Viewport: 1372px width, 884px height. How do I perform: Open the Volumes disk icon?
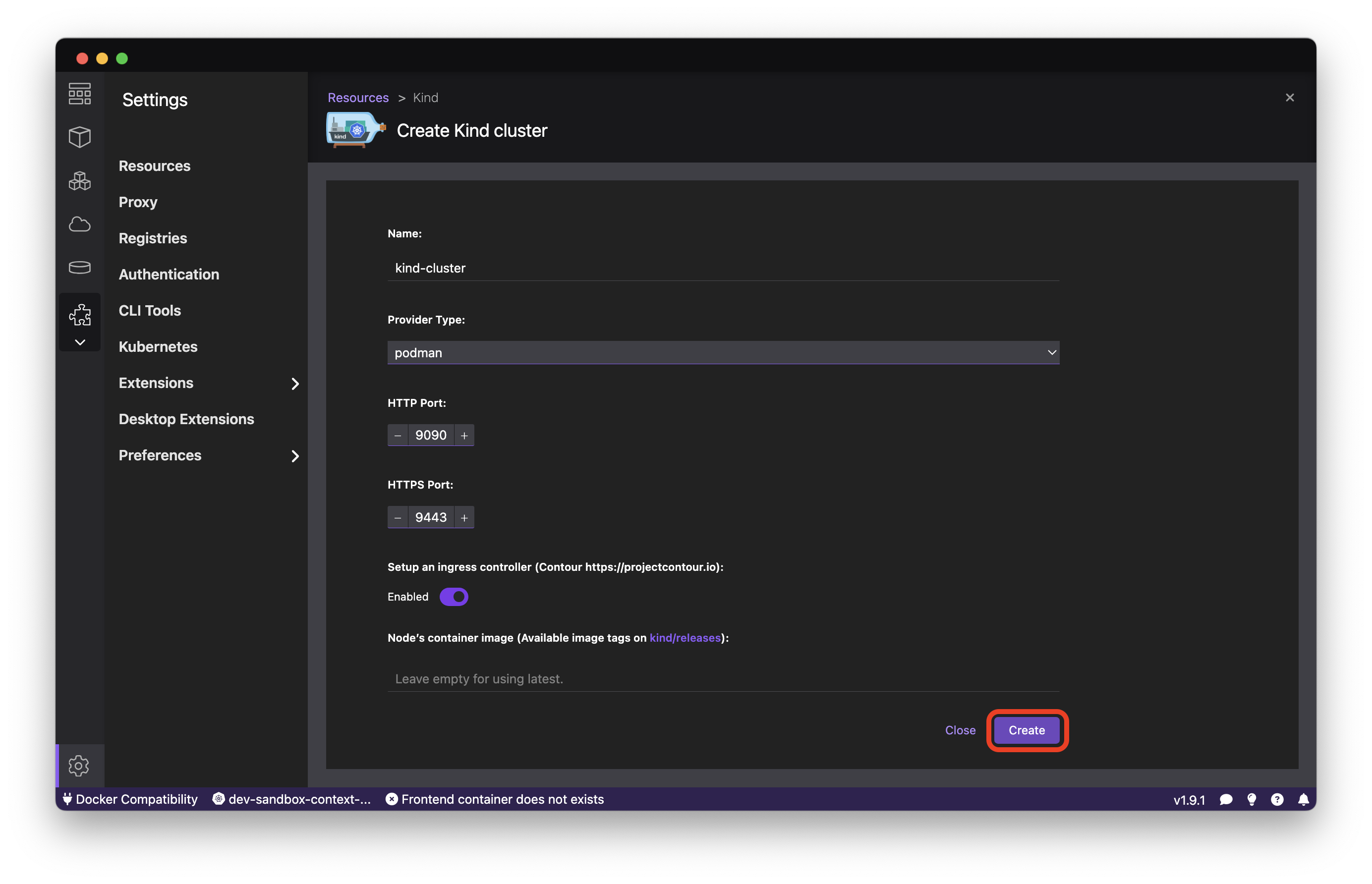[x=80, y=267]
